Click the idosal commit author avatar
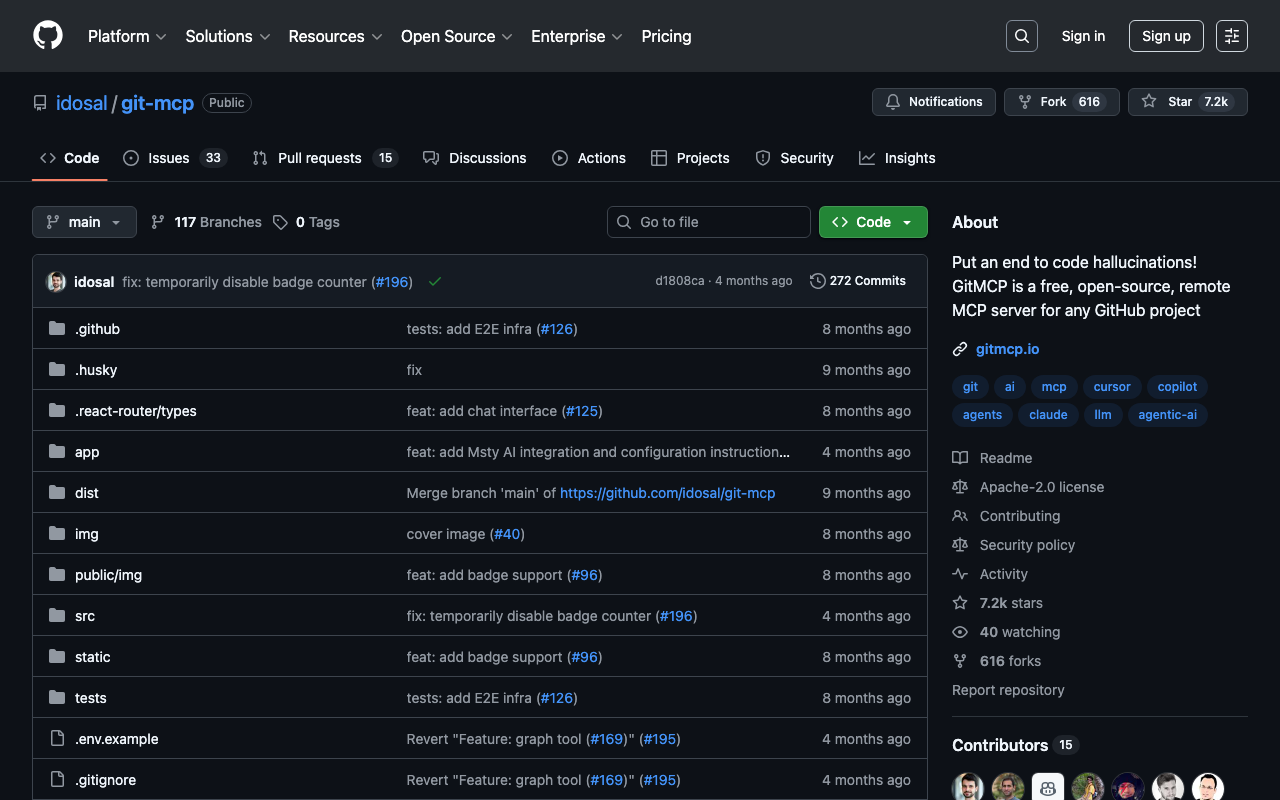Viewport: 1280px width, 800px height. click(x=57, y=282)
